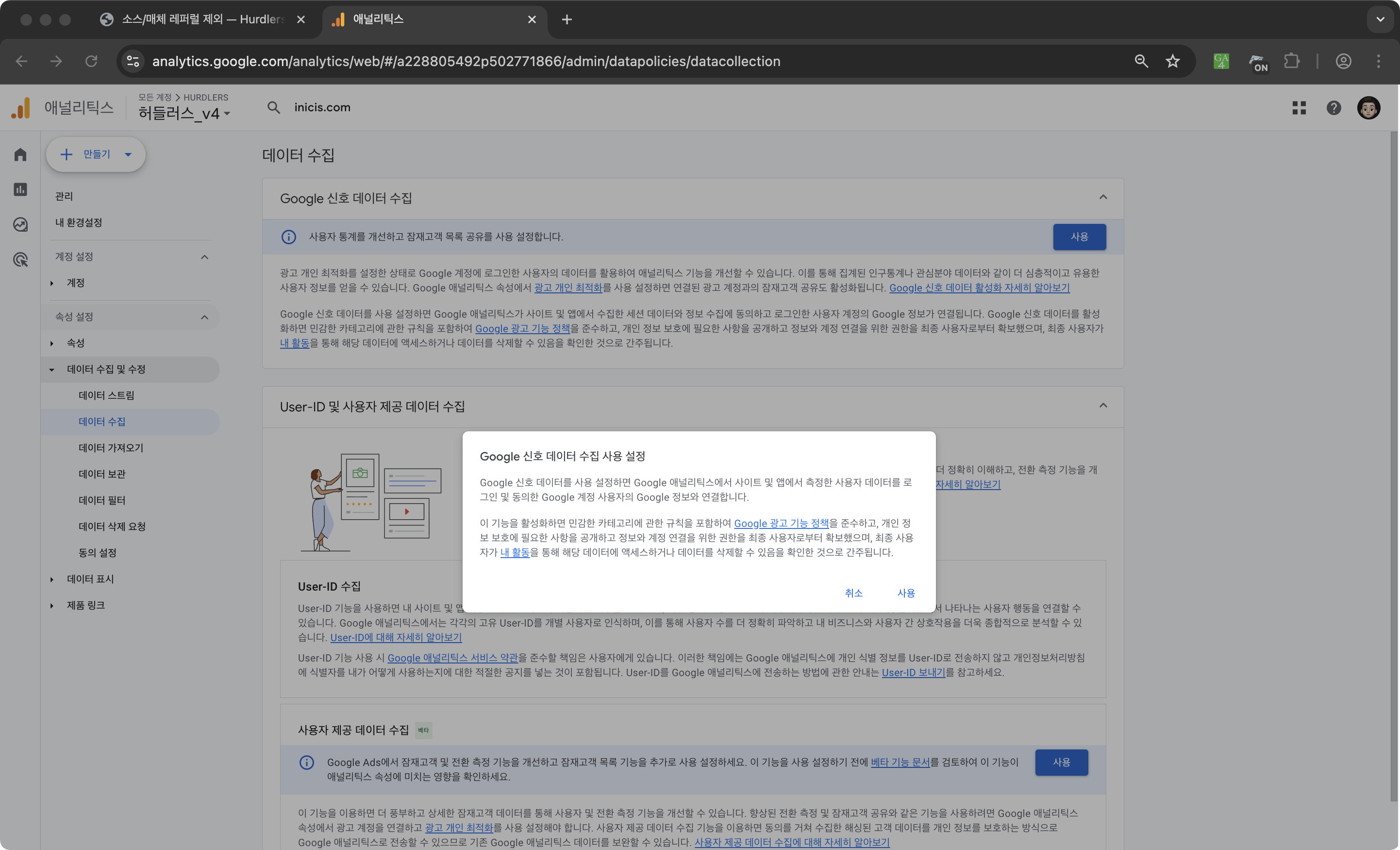Expand the 데이터 표시 tree item
The width and height of the screenshot is (1400, 850).
(x=52, y=579)
